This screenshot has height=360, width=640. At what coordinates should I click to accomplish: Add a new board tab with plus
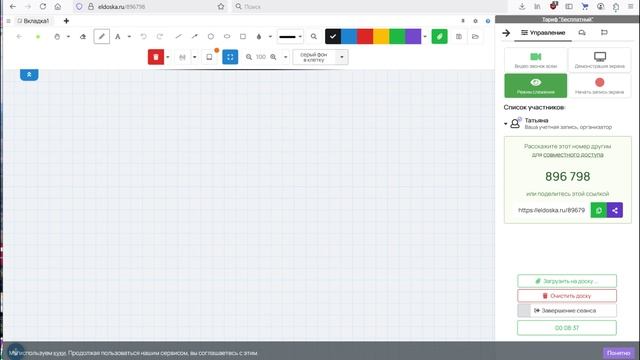point(66,21)
